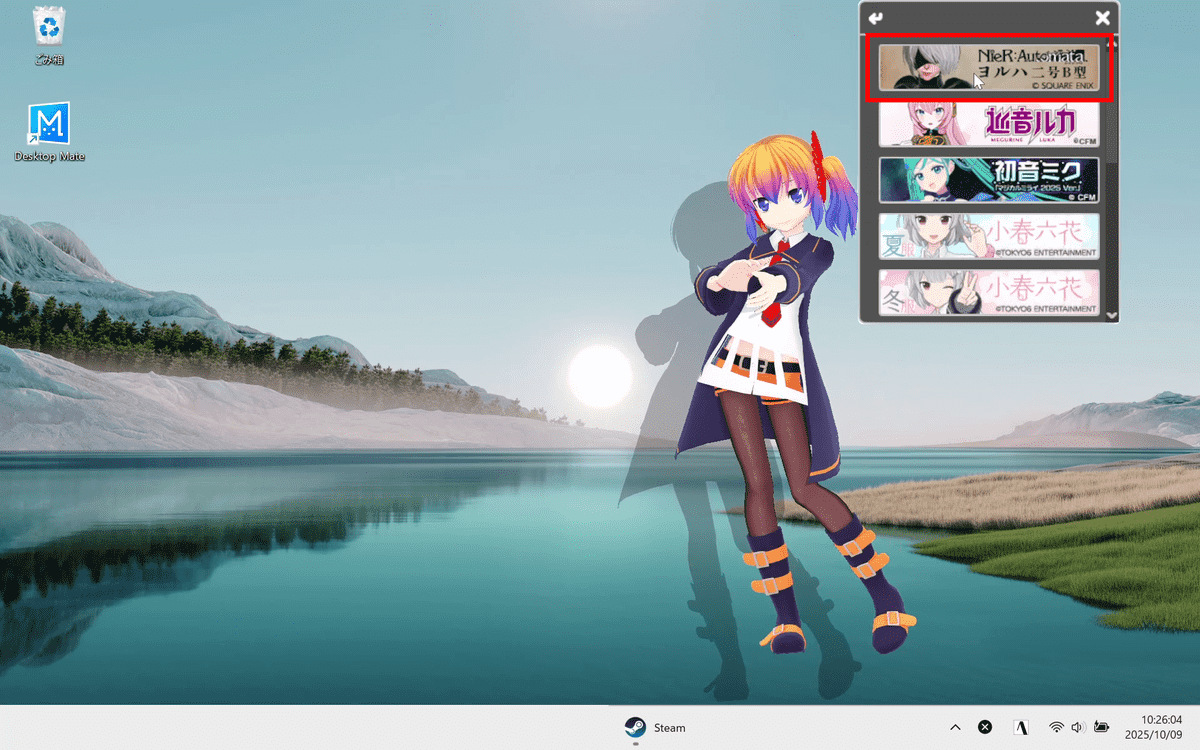This screenshot has height=750, width=1200.
Task: Choose the Megurine Luka character banner
Action: coord(988,124)
